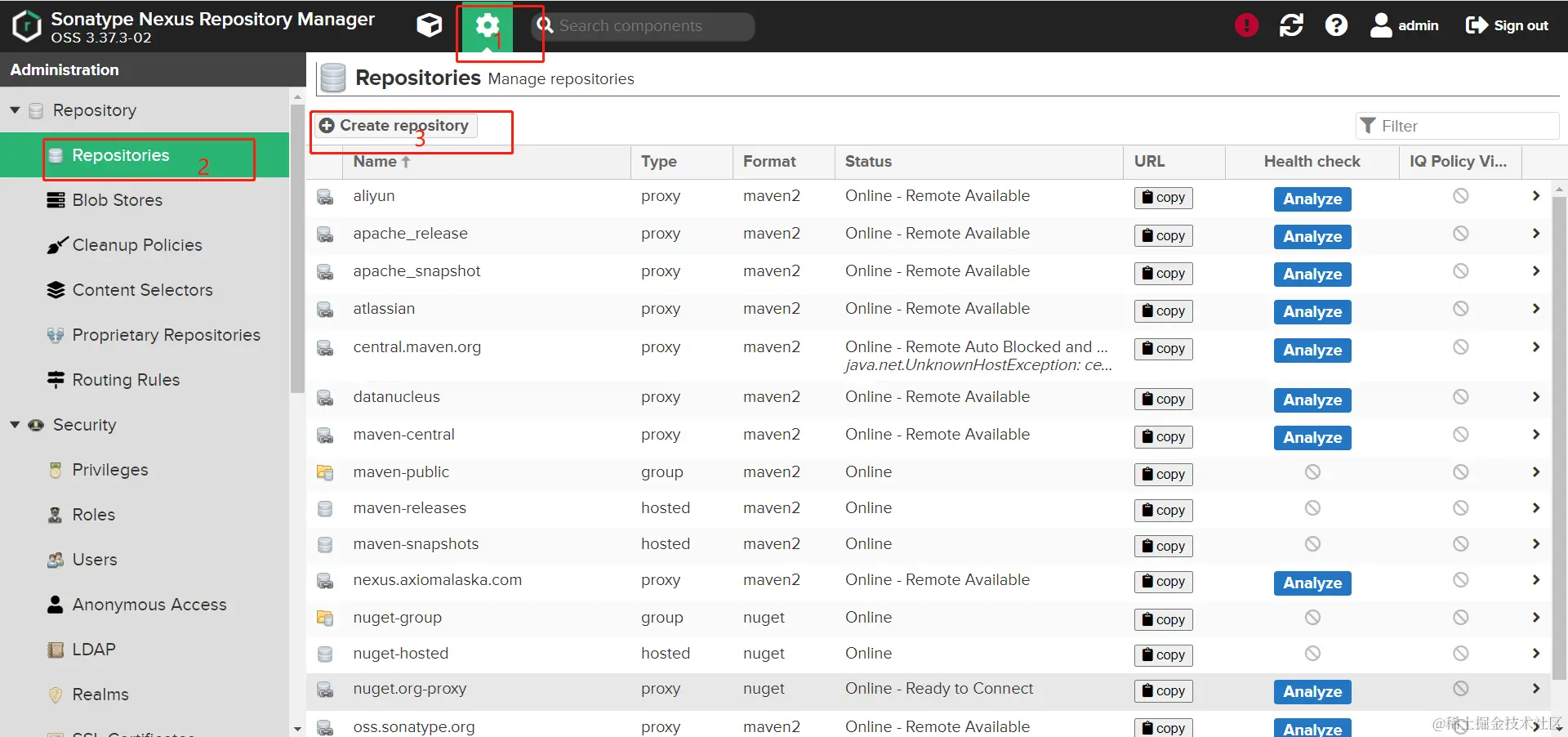Click the Refresh icon in header
Screen dimensions: 1568x737
[1291, 25]
